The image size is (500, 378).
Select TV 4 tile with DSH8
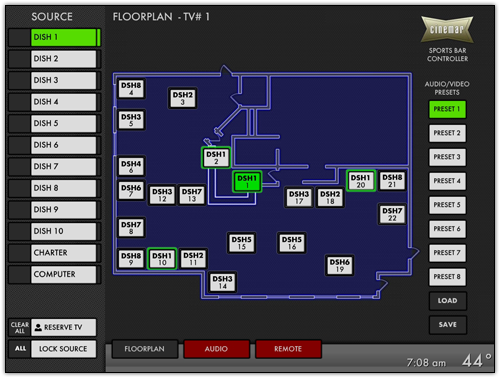(x=131, y=89)
